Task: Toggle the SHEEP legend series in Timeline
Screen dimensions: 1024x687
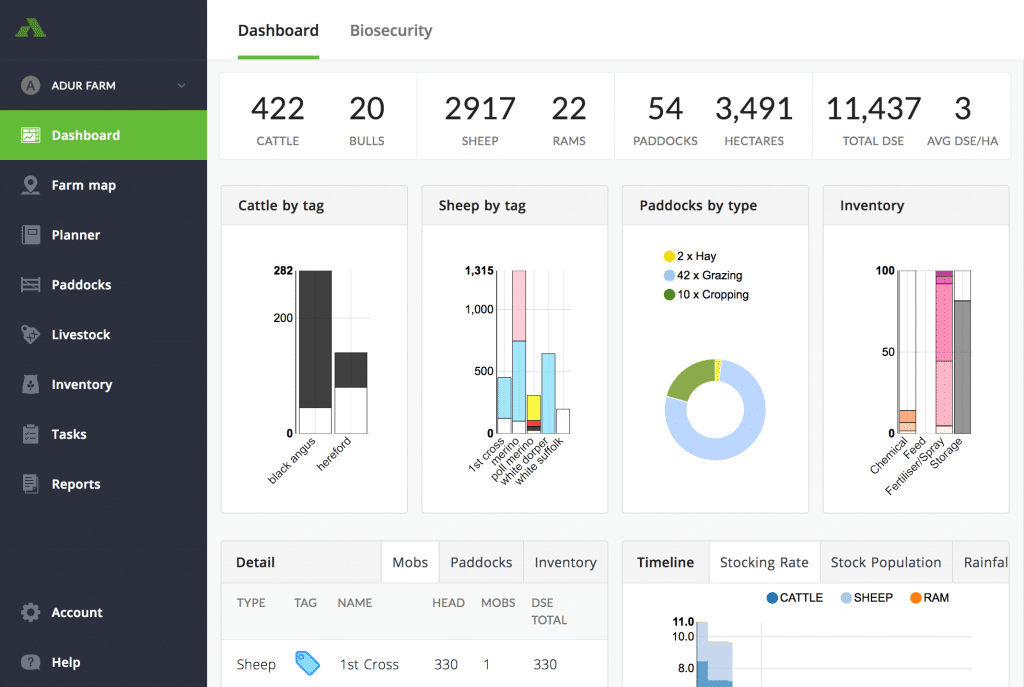Action: (867, 598)
